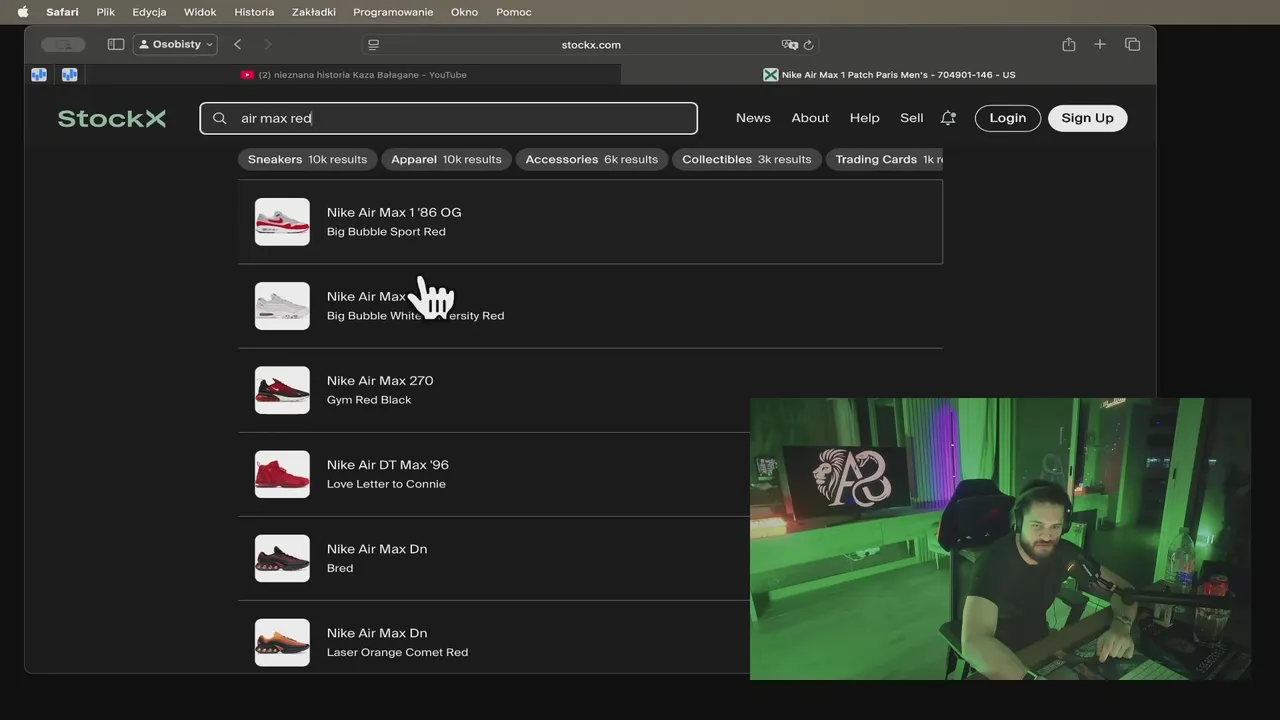The image size is (1280, 720).
Task: Click the translate icon in address bar
Action: coord(789,44)
